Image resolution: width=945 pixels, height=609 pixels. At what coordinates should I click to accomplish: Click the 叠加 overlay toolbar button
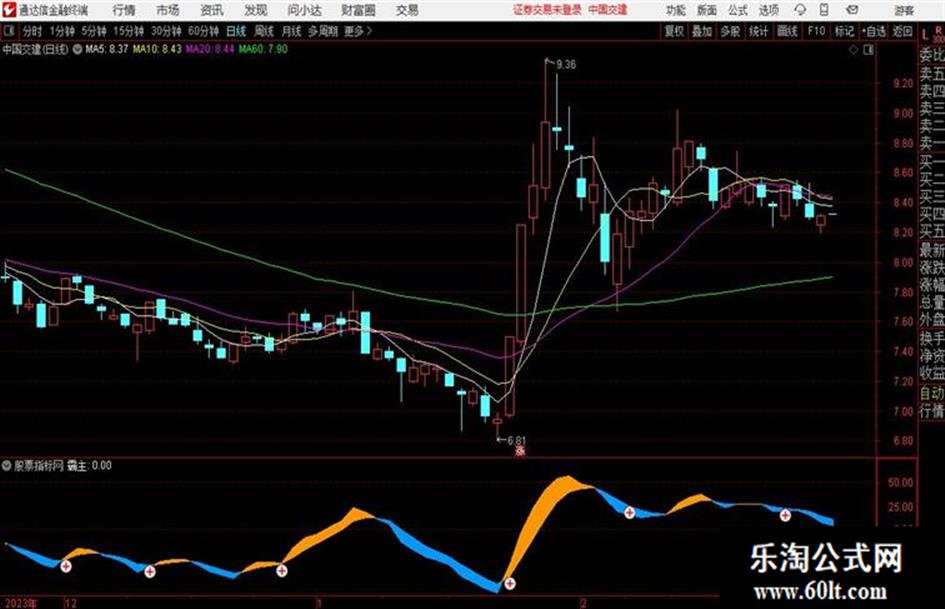point(702,31)
